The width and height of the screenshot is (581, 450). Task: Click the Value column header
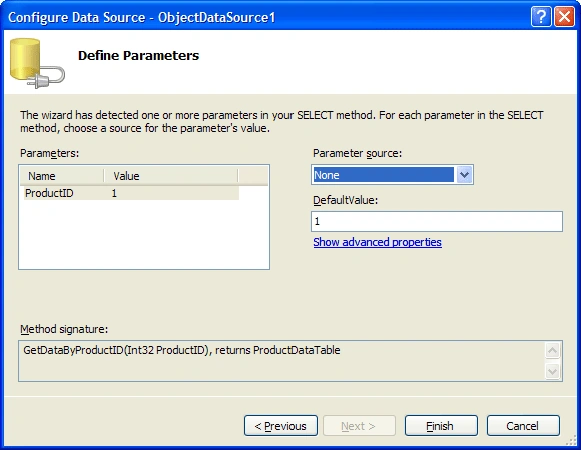[171, 176]
